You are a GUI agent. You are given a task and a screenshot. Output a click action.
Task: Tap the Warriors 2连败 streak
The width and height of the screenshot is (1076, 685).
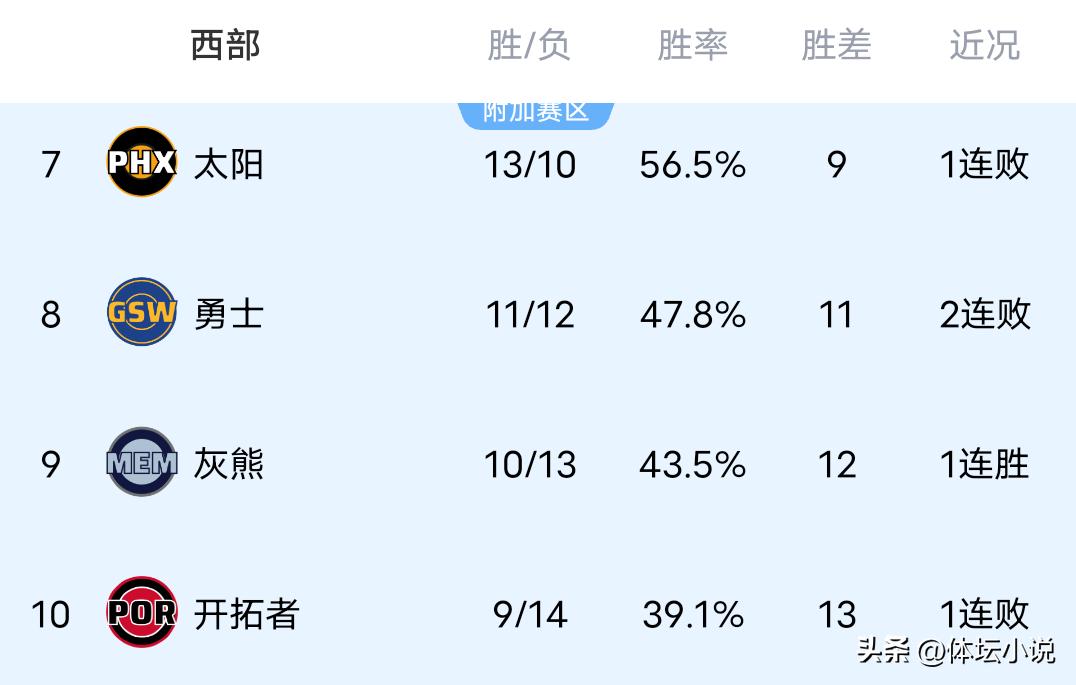tap(984, 315)
